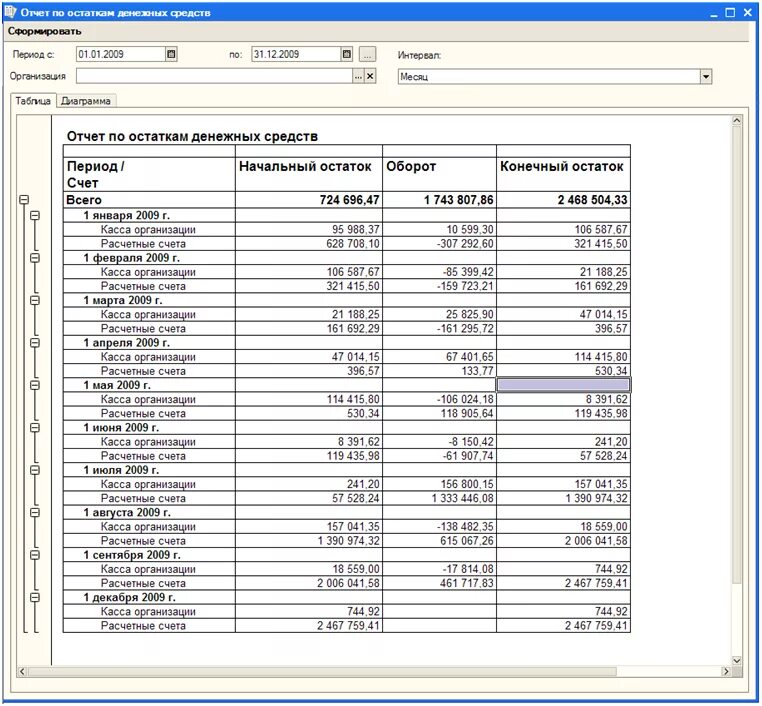Viewport: 762px width, 706px height.
Task: Click the Сформировать command
Action: 44,32
